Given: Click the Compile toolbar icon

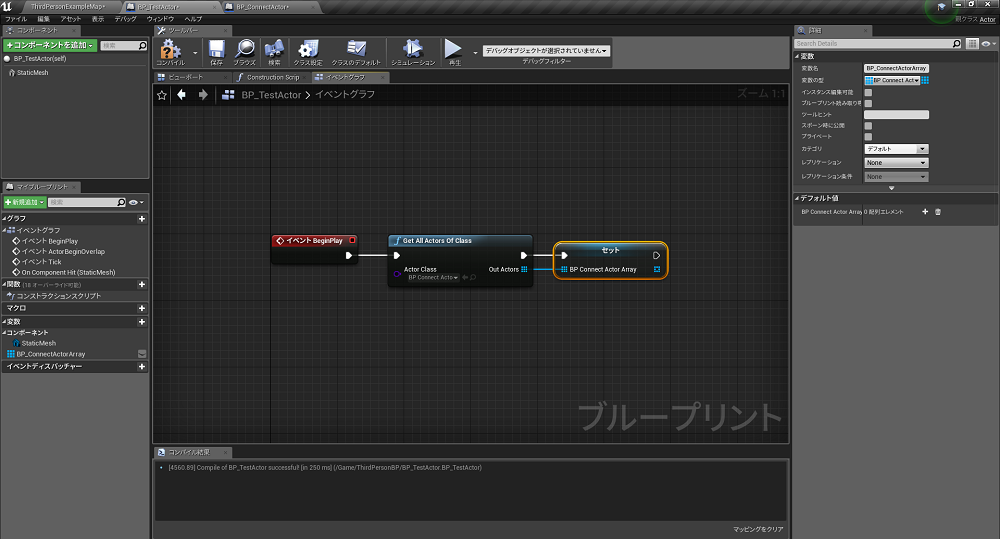Looking at the screenshot, I should point(170,52).
